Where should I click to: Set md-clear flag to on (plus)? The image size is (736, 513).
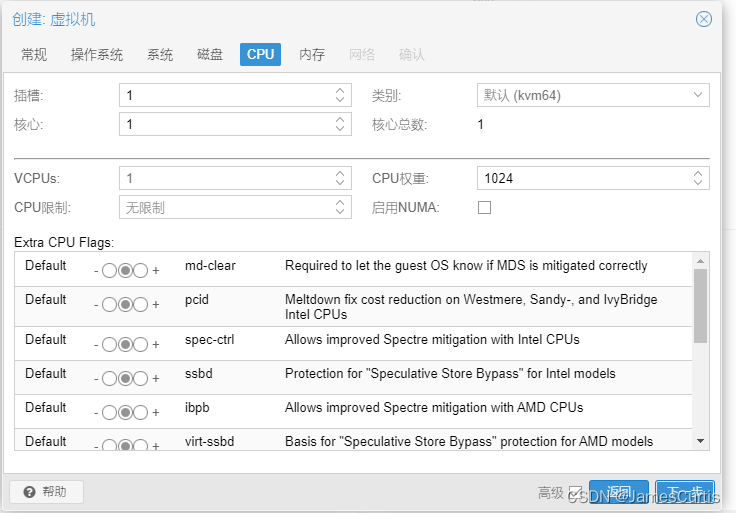pos(140,271)
